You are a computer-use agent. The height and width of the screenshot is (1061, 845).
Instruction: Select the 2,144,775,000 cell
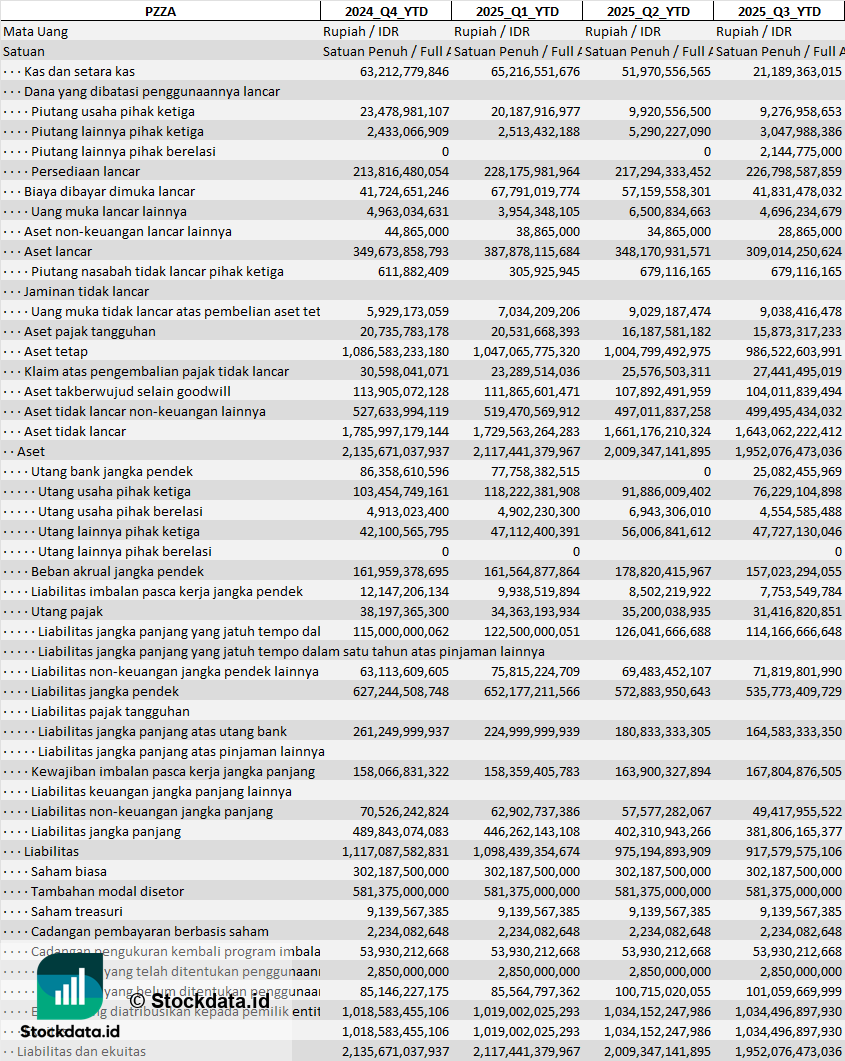pos(801,152)
